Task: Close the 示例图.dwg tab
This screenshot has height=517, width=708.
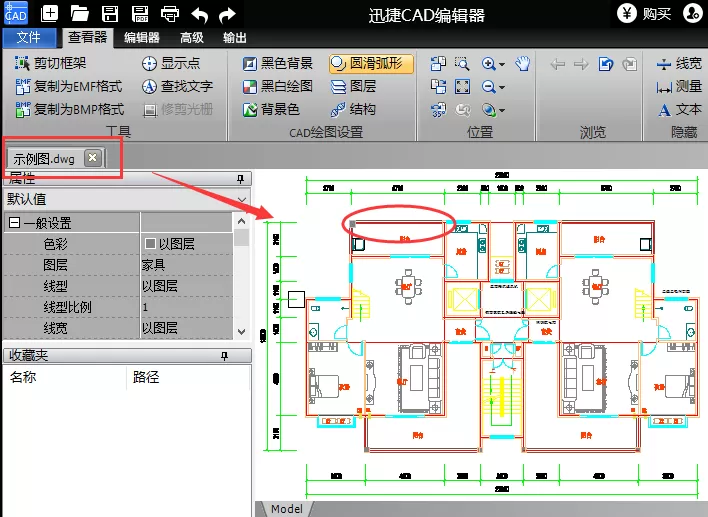Action: 93,158
